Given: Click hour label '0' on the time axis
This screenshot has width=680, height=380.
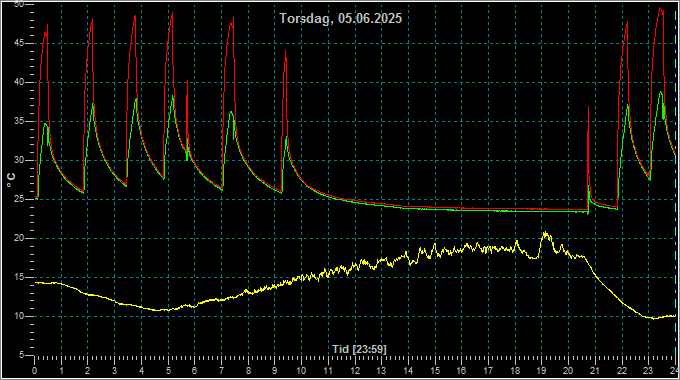Looking at the screenshot, I should click(35, 371).
